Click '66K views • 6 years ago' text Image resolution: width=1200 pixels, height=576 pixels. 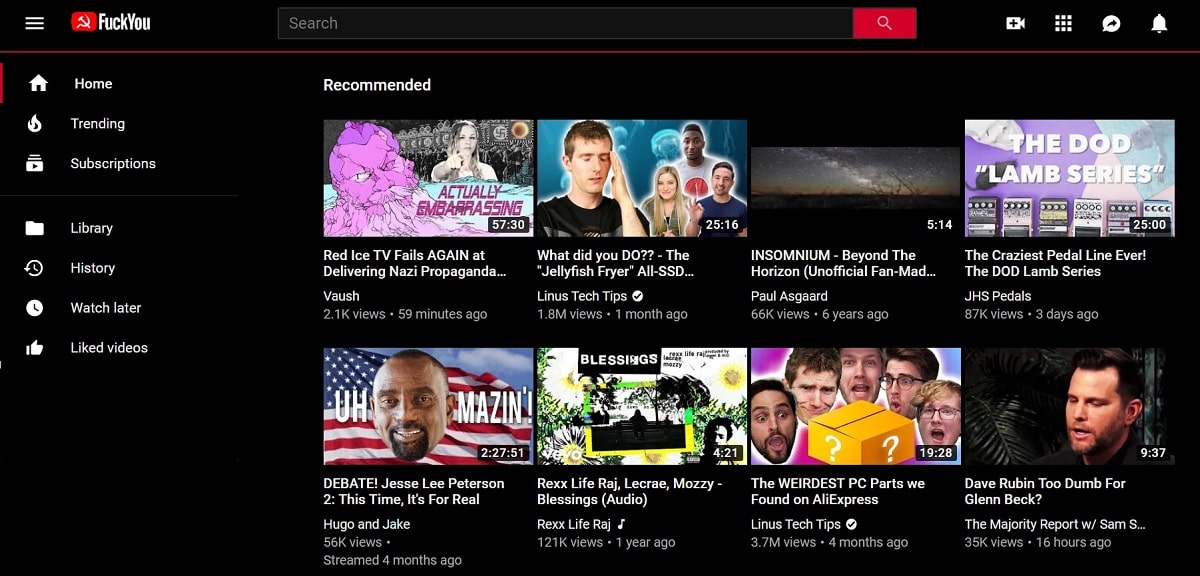[820, 314]
